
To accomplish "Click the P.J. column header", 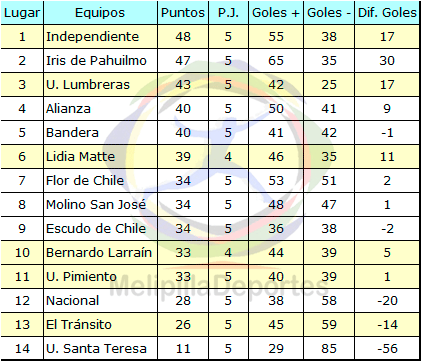I will [228, 13].
